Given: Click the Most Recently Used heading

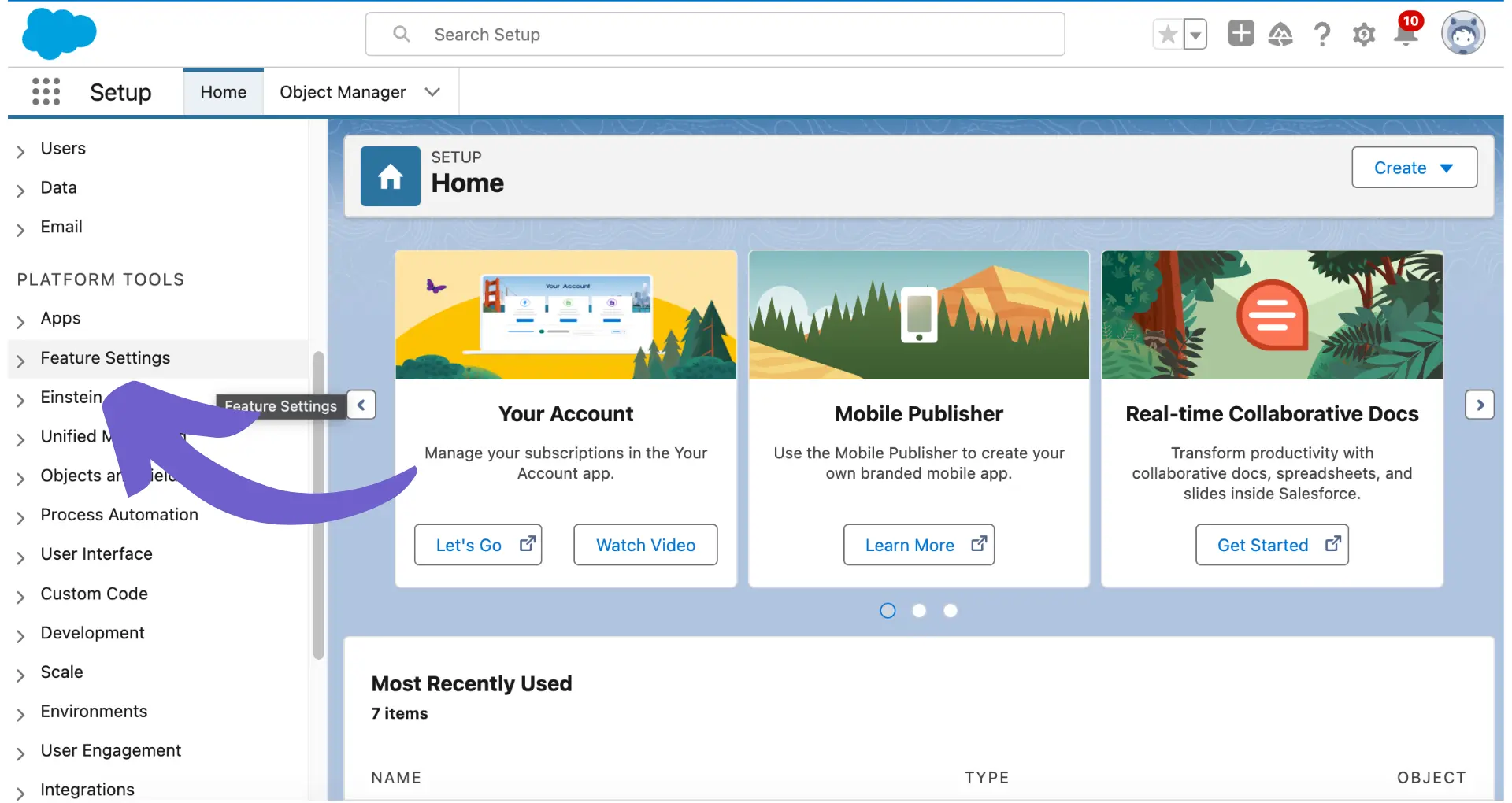Looking at the screenshot, I should pyautogui.click(x=472, y=683).
